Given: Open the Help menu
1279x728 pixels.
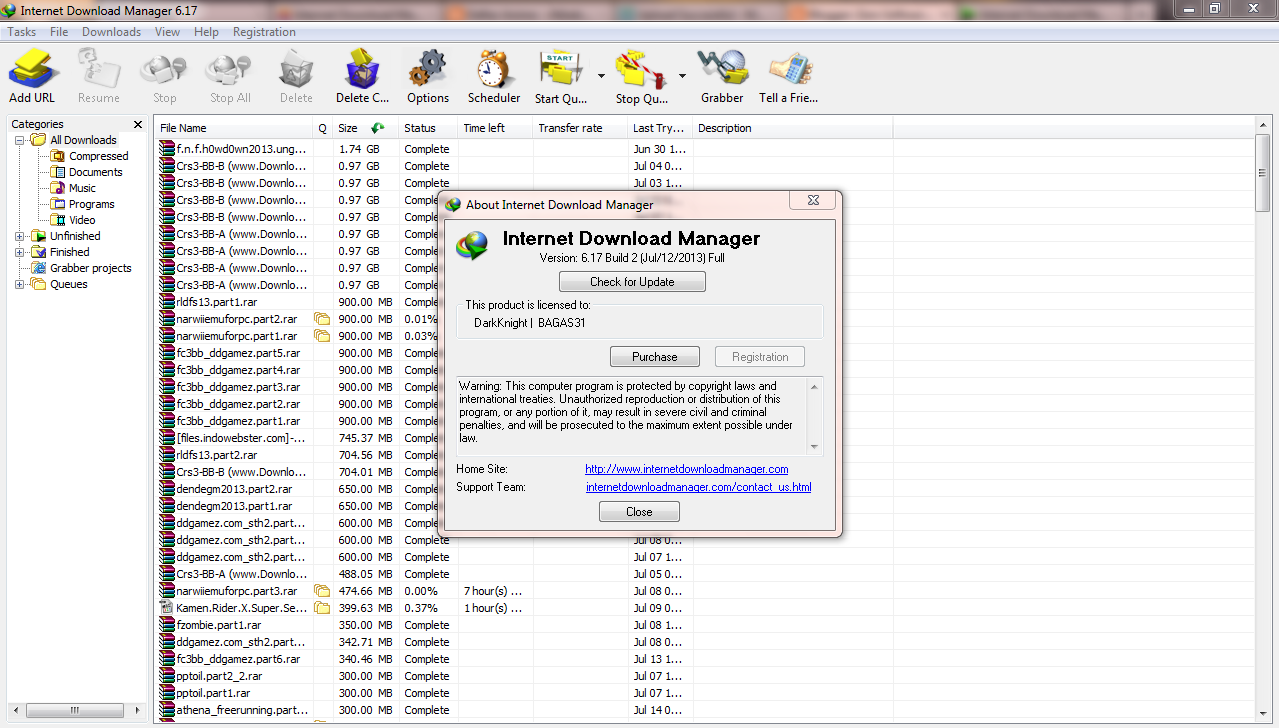Looking at the screenshot, I should pos(206,32).
